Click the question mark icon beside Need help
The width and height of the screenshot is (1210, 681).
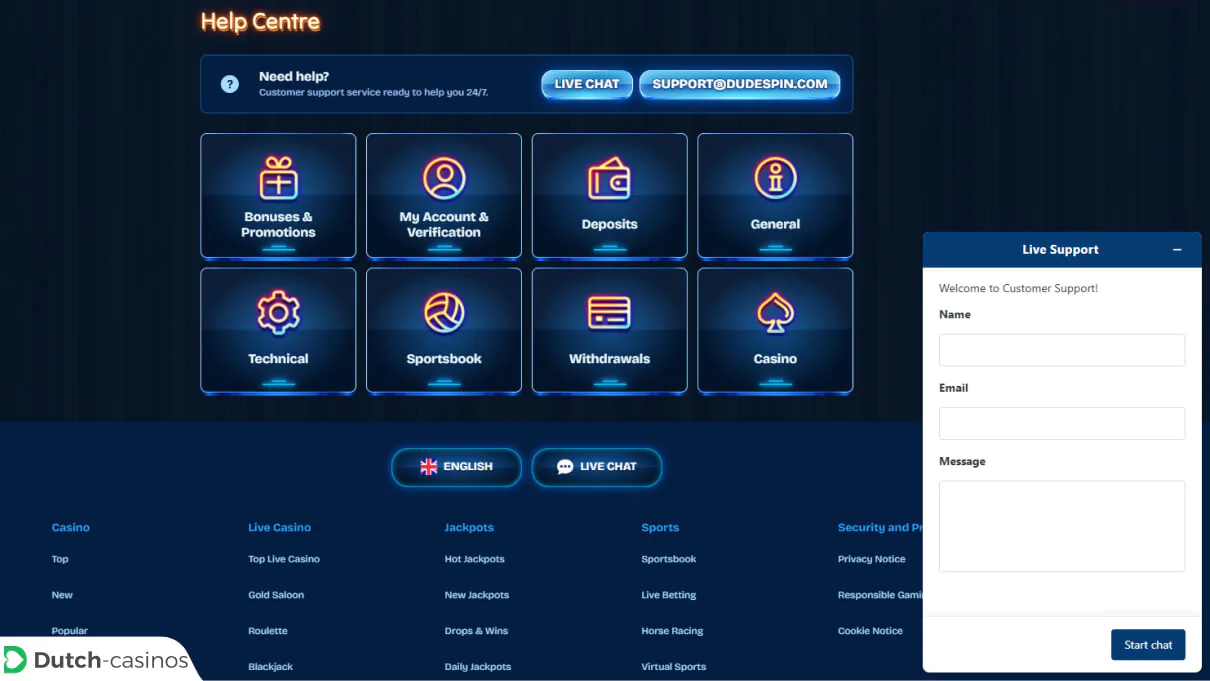[x=230, y=84]
